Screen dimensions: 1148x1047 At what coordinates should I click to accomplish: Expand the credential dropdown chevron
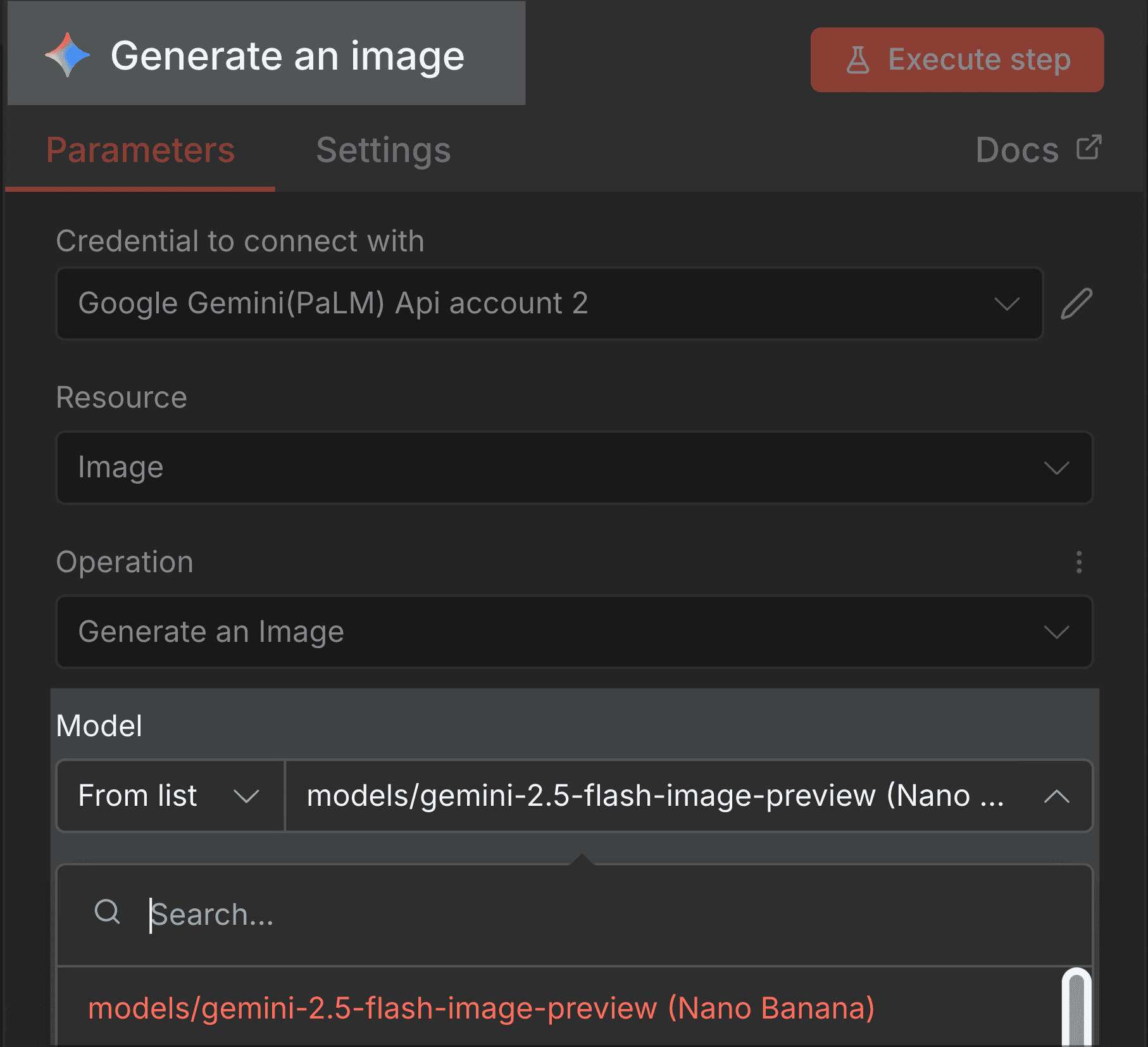(x=1007, y=304)
